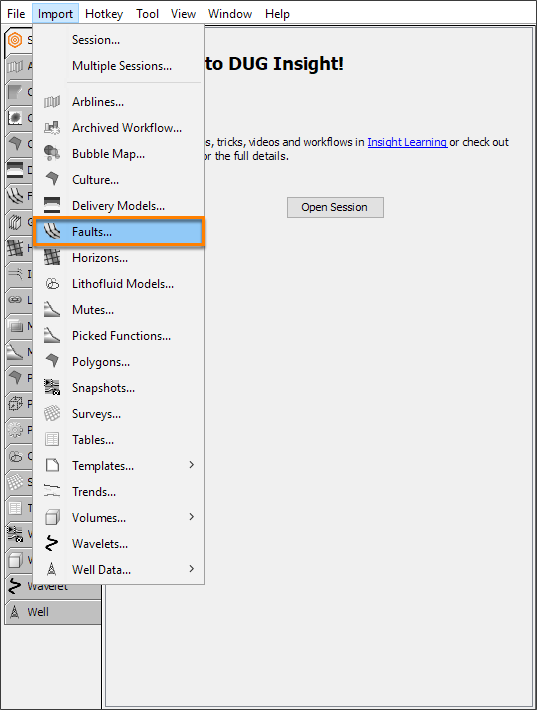The image size is (537, 710).
Task: Select the Snapshots icon in menu
Action: click(x=52, y=388)
